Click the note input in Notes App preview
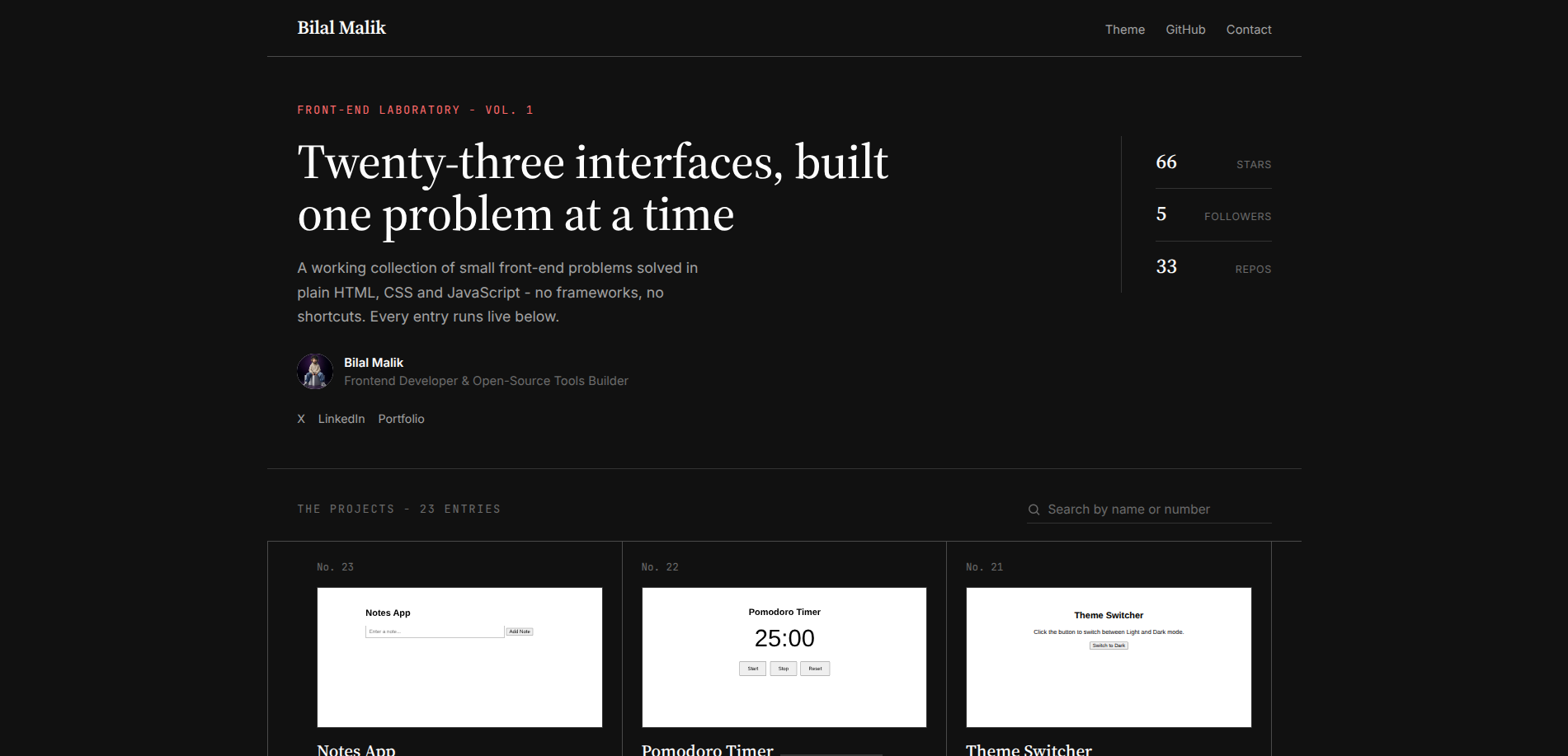This screenshot has width=1568, height=756. point(435,632)
